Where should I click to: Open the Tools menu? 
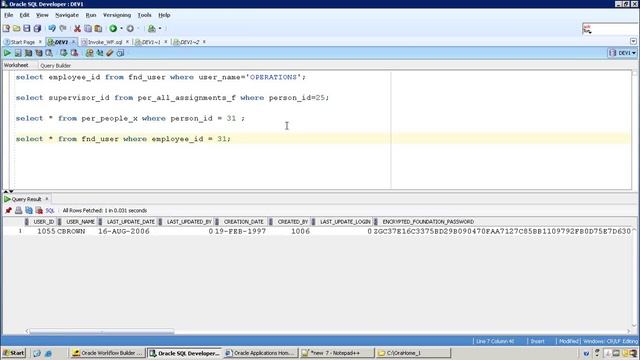point(144,15)
